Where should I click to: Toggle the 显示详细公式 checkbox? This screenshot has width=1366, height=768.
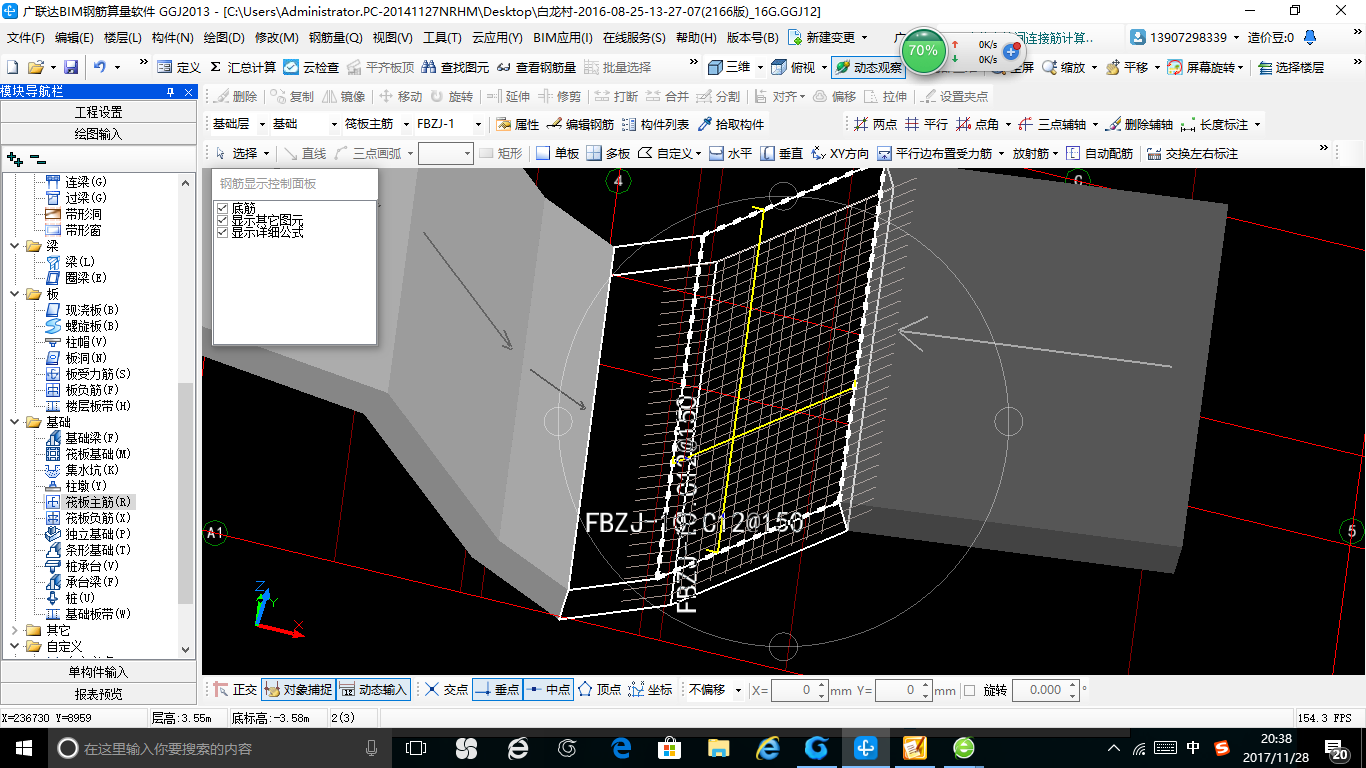pyautogui.click(x=223, y=232)
